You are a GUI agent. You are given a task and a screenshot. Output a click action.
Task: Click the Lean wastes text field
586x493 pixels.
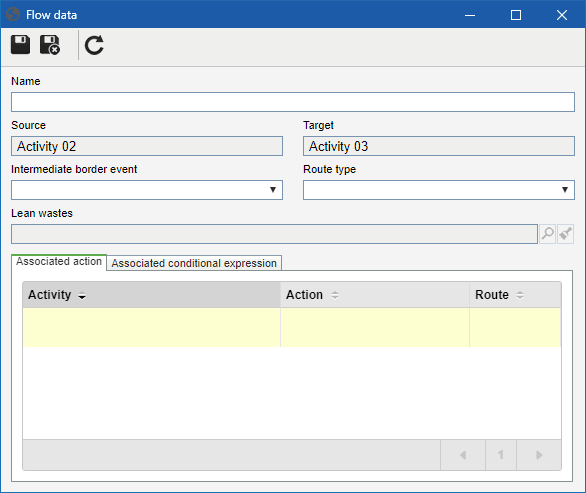pos(274,234)
